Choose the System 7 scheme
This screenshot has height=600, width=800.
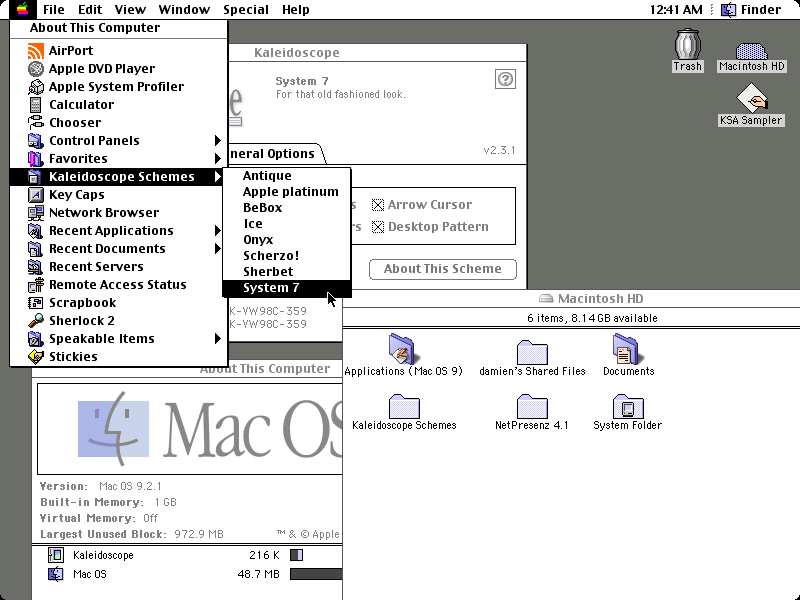tap(287, 288)
